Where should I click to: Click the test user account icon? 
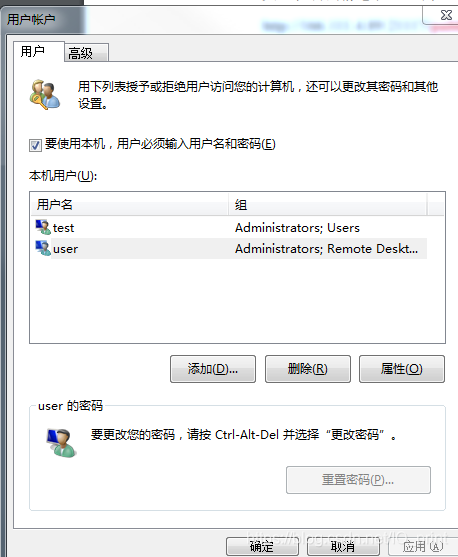[x=43, y=227]
